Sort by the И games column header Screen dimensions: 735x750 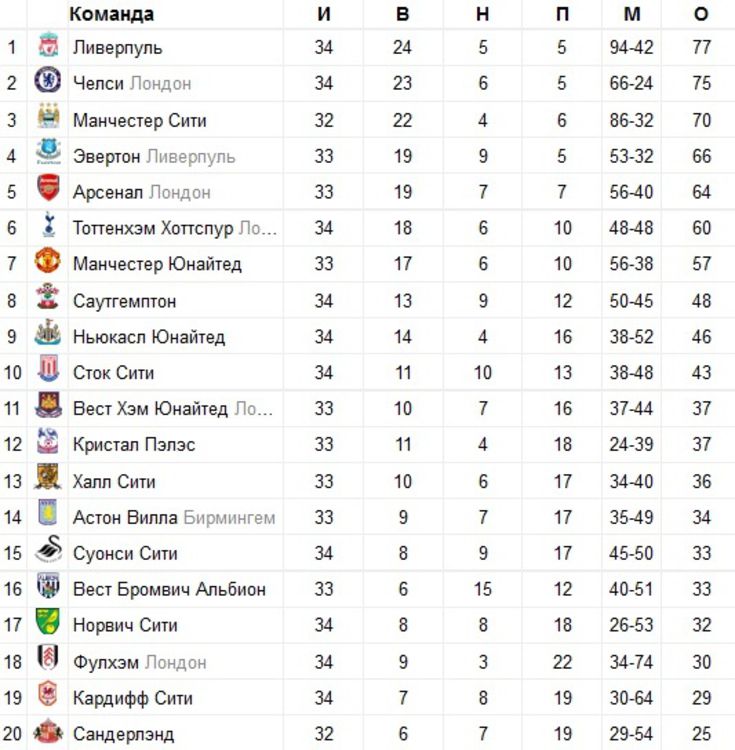pos(324,14)
